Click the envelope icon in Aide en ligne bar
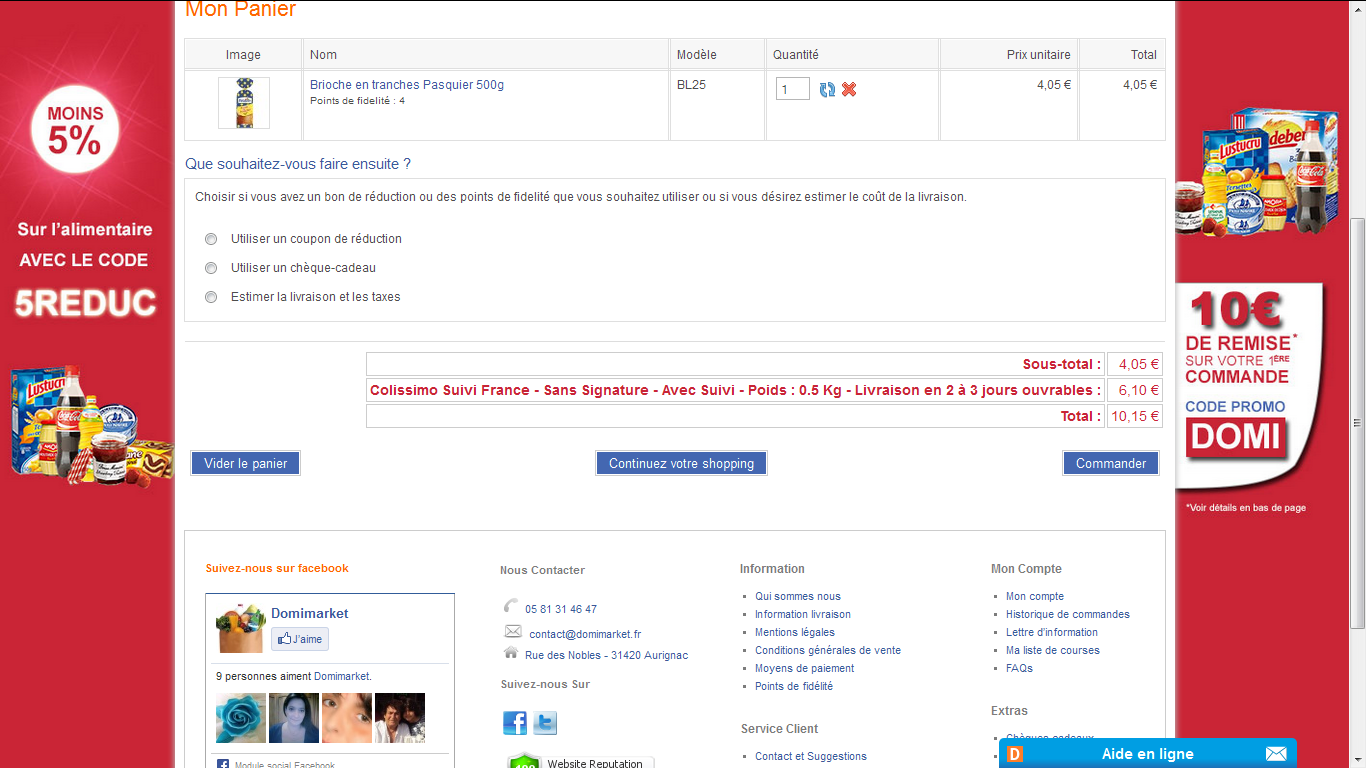1366x768 pixels. [1276, 754]
